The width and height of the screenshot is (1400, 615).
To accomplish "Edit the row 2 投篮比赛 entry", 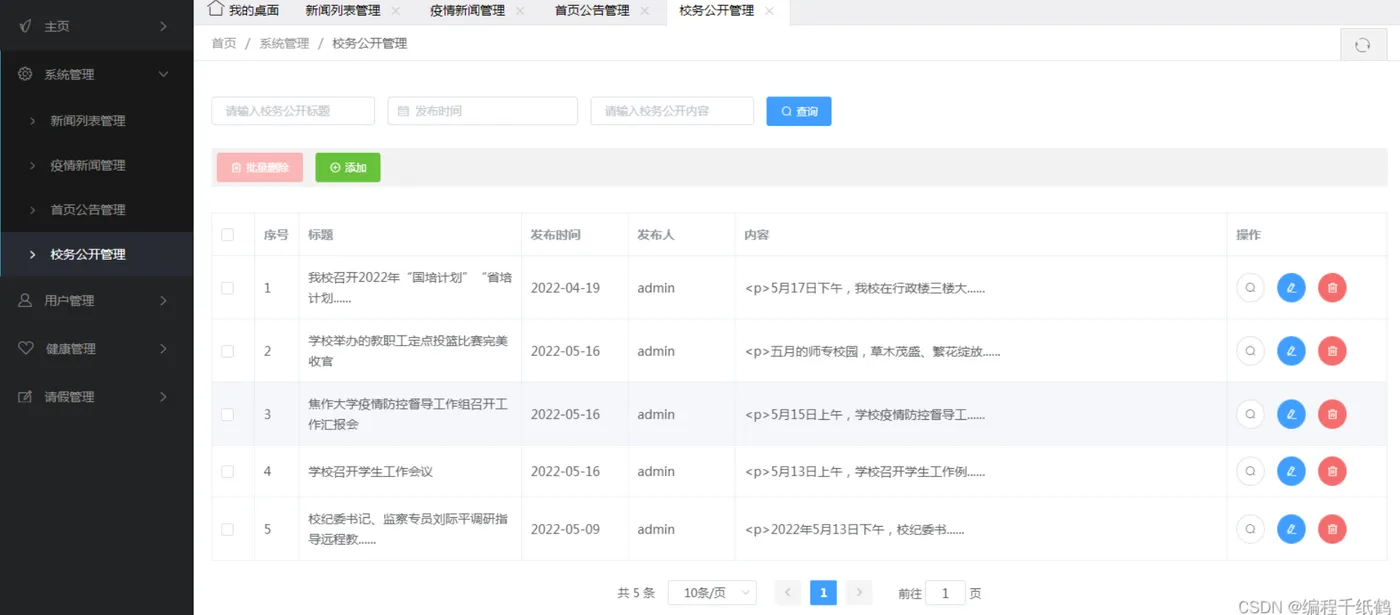I will [x=1291, y=351].
